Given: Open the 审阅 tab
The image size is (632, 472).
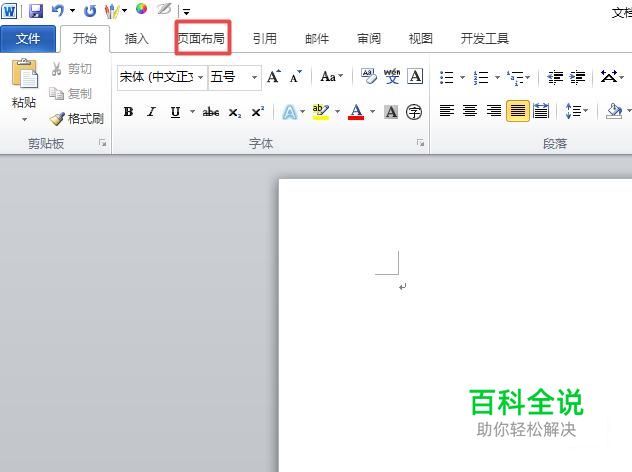Looking at the screenshot, I should (369, 39).
